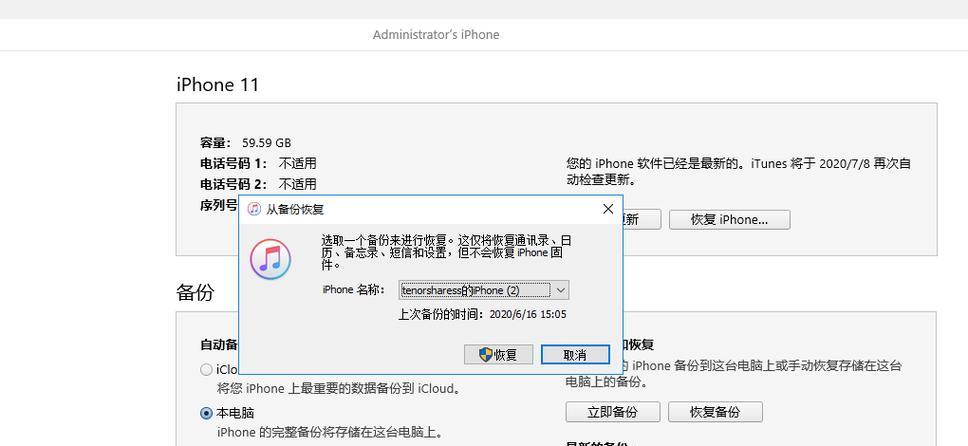Select the 本电脑 radio button

coord(206,413)
